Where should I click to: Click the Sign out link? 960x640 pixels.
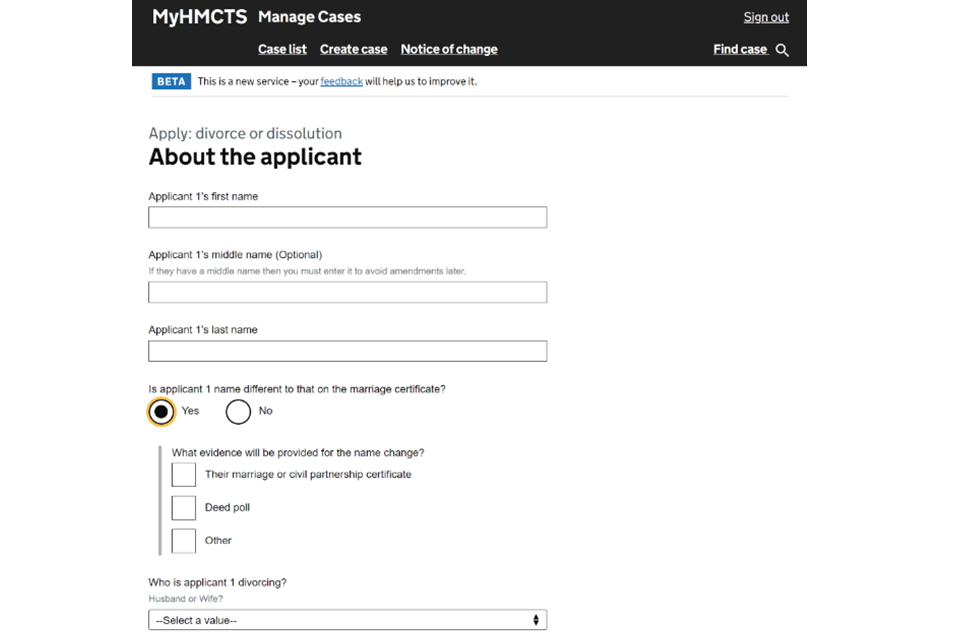click(766, 17)
